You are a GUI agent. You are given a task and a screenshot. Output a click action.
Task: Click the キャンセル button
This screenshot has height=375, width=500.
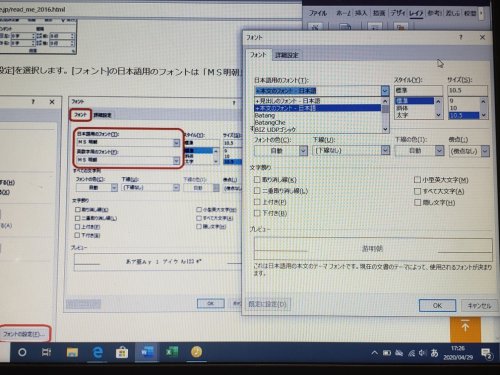pos(479,305)
